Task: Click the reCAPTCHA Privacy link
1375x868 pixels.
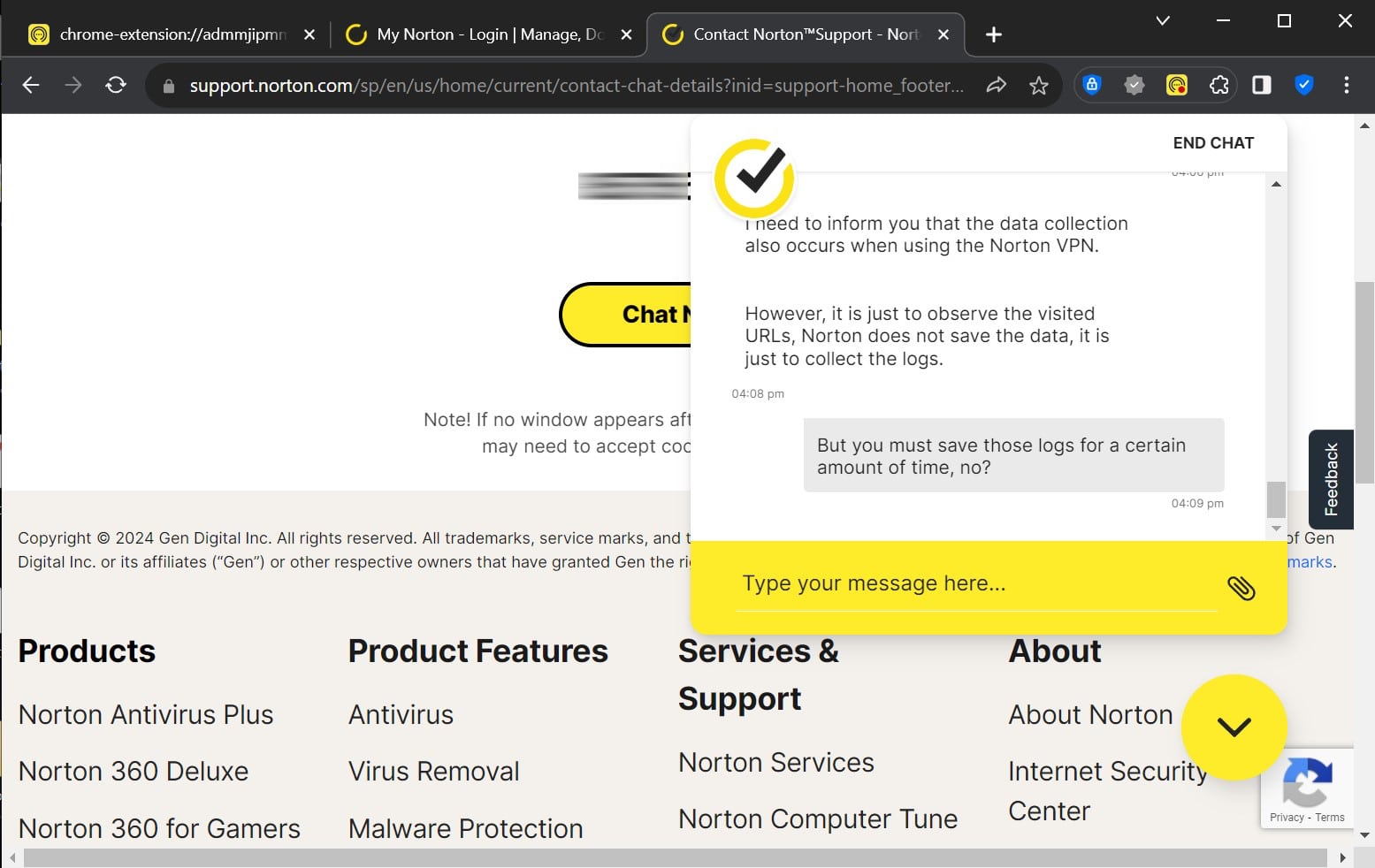Action: coord(1287,817)
